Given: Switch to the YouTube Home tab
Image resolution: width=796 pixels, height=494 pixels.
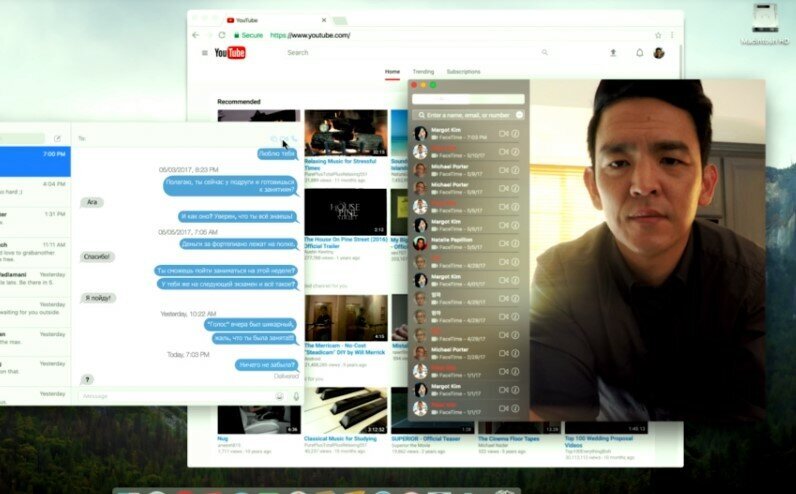Looking at the screenshot, I should [392, 72].
